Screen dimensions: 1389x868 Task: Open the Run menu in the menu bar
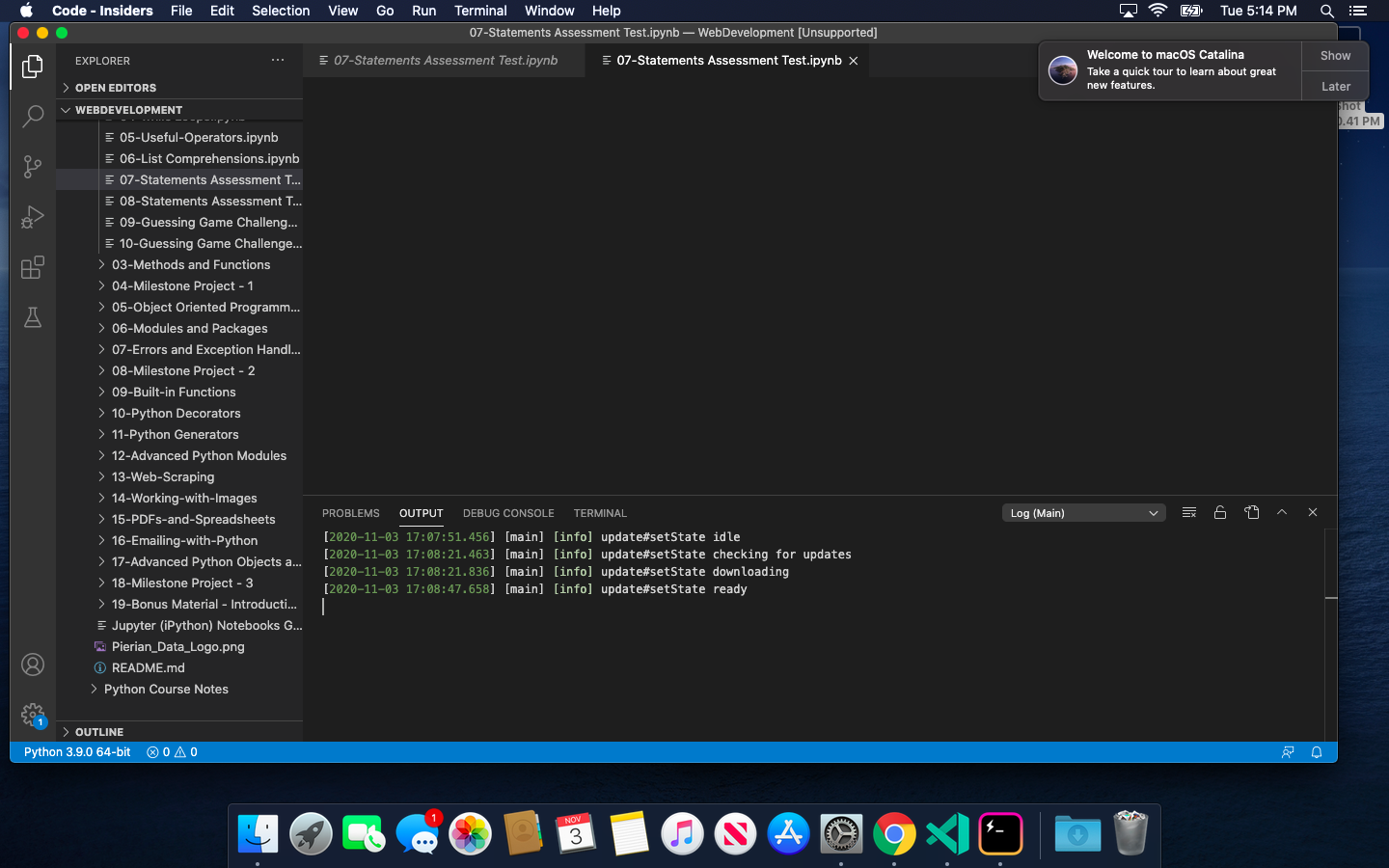pos(423,11)
